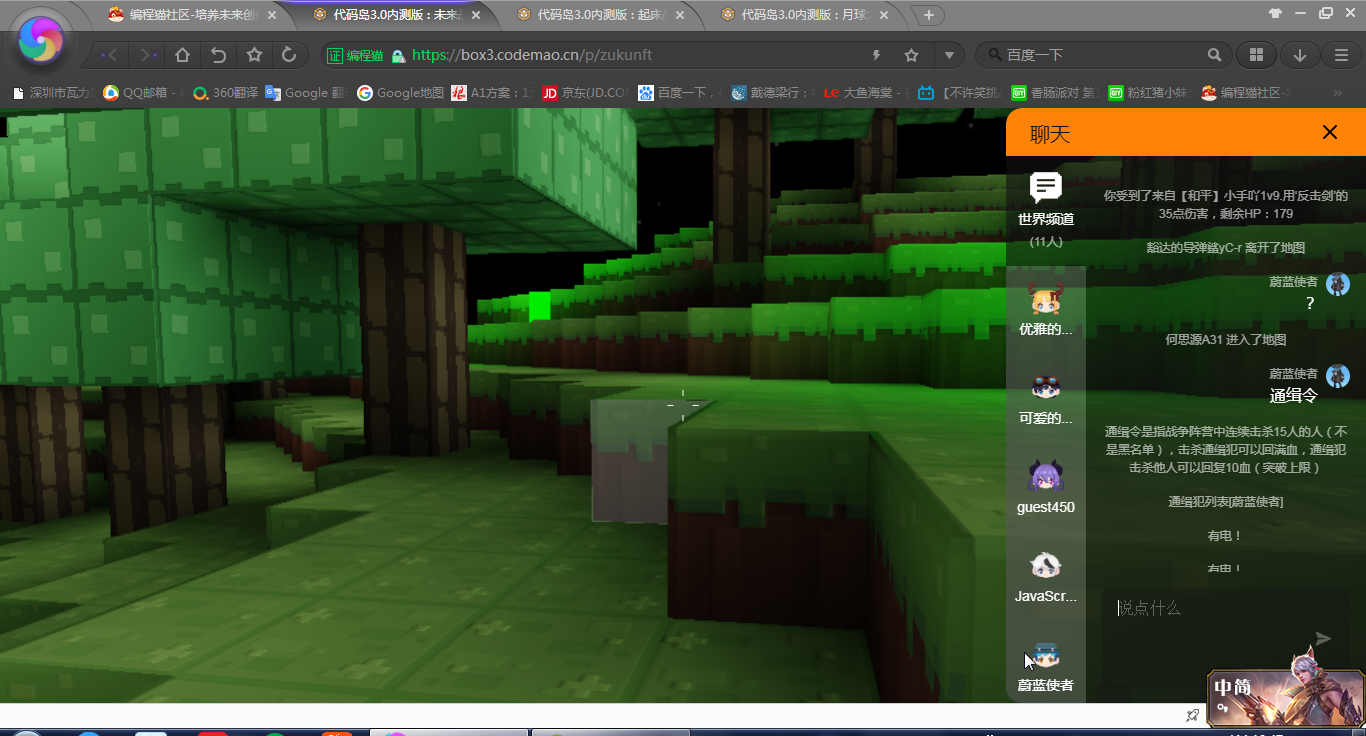Image resolution: width=1366 pixels, height=736 pixels.
Task: Select the 世界频道 world channel
Action: point(1046,210)
